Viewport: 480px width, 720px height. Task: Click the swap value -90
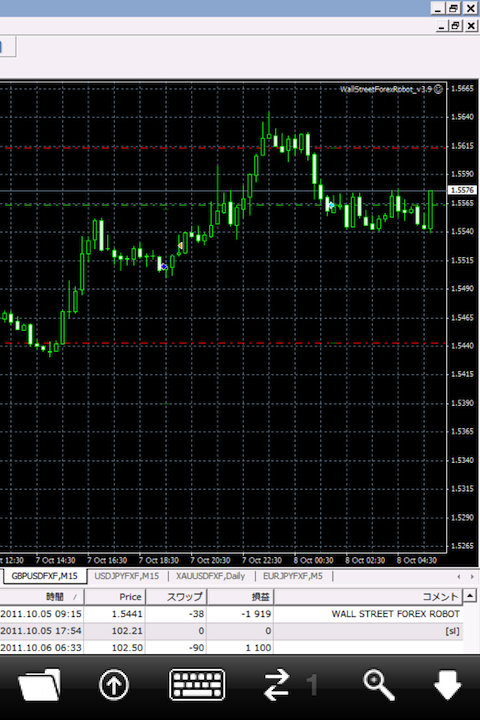pos(196,647)
